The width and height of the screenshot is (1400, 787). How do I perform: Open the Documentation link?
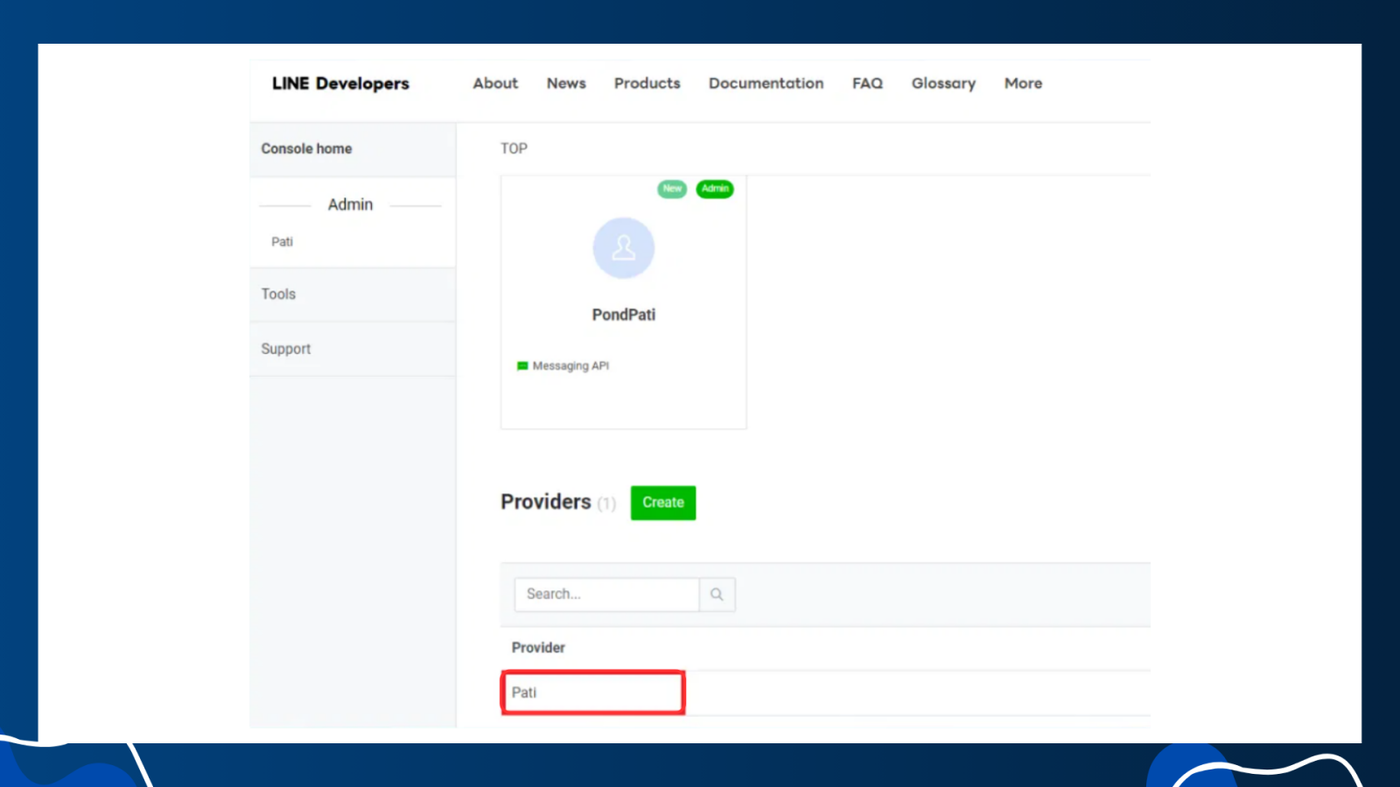766,84
